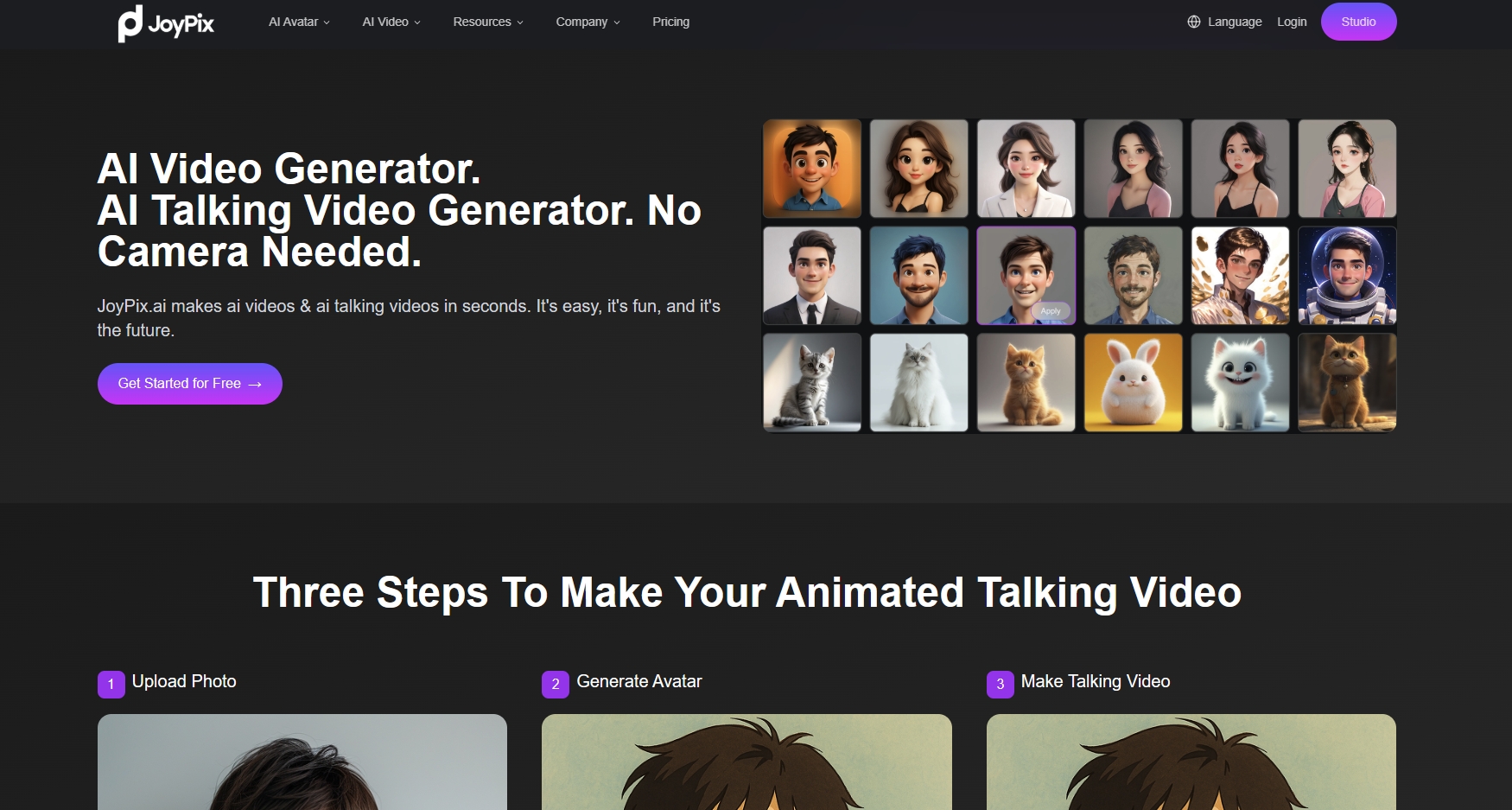Click the Make Talking Video preview image

[1191, 762]
